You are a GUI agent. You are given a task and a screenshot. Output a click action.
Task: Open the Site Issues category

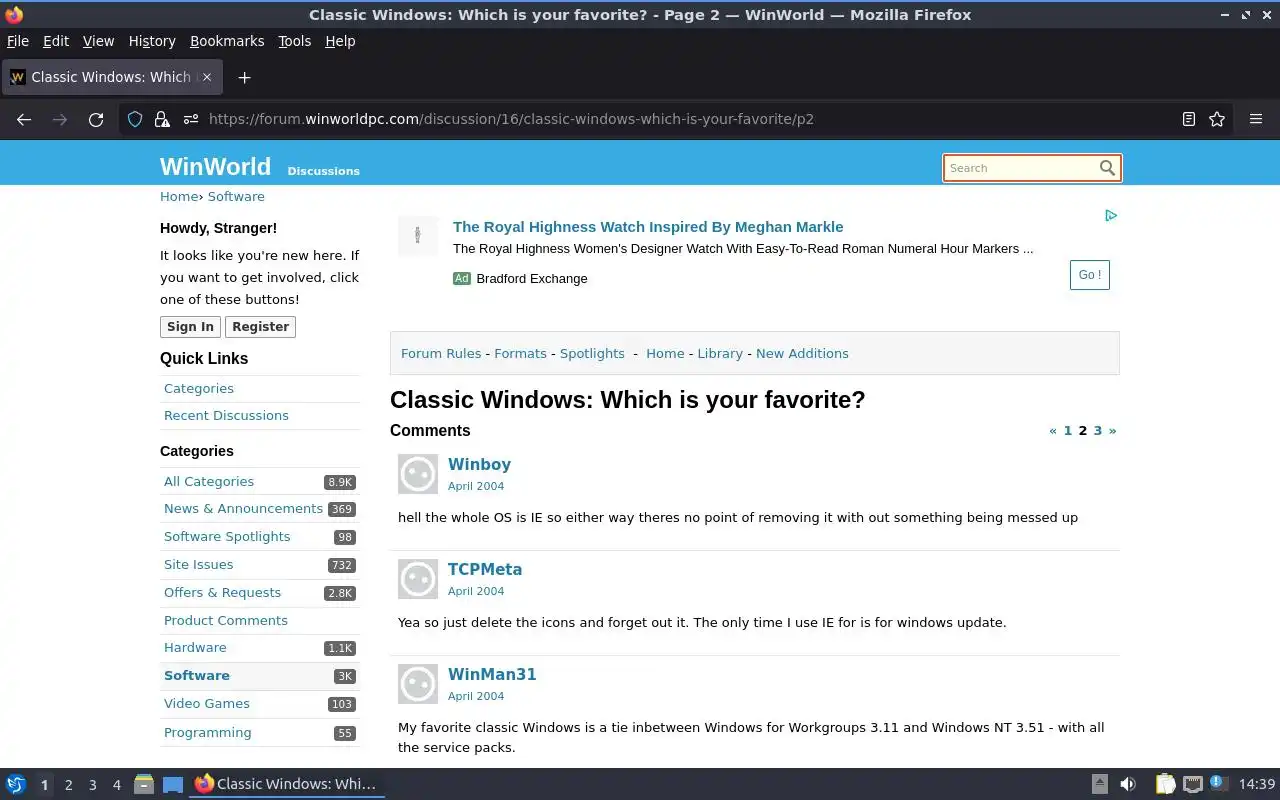tap(198, 565)
